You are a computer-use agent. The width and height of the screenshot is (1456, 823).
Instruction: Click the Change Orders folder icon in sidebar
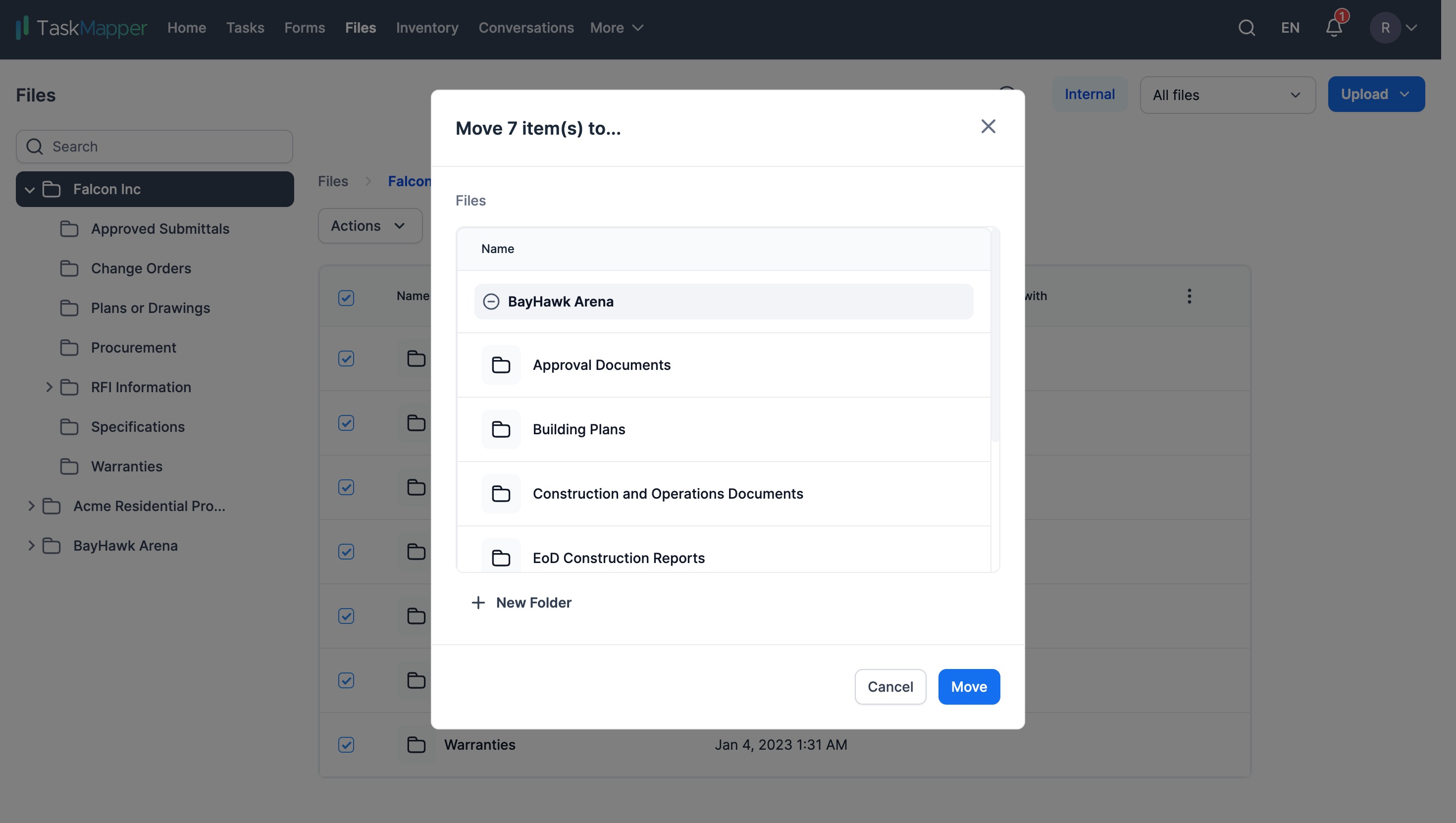(69, 268)
